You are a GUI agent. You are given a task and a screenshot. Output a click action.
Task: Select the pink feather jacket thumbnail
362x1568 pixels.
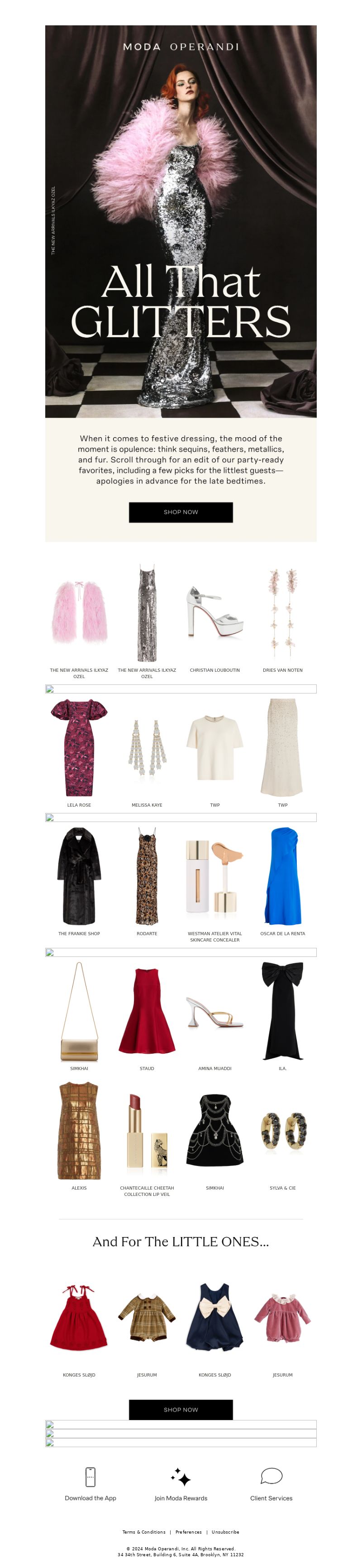(79, 612)
